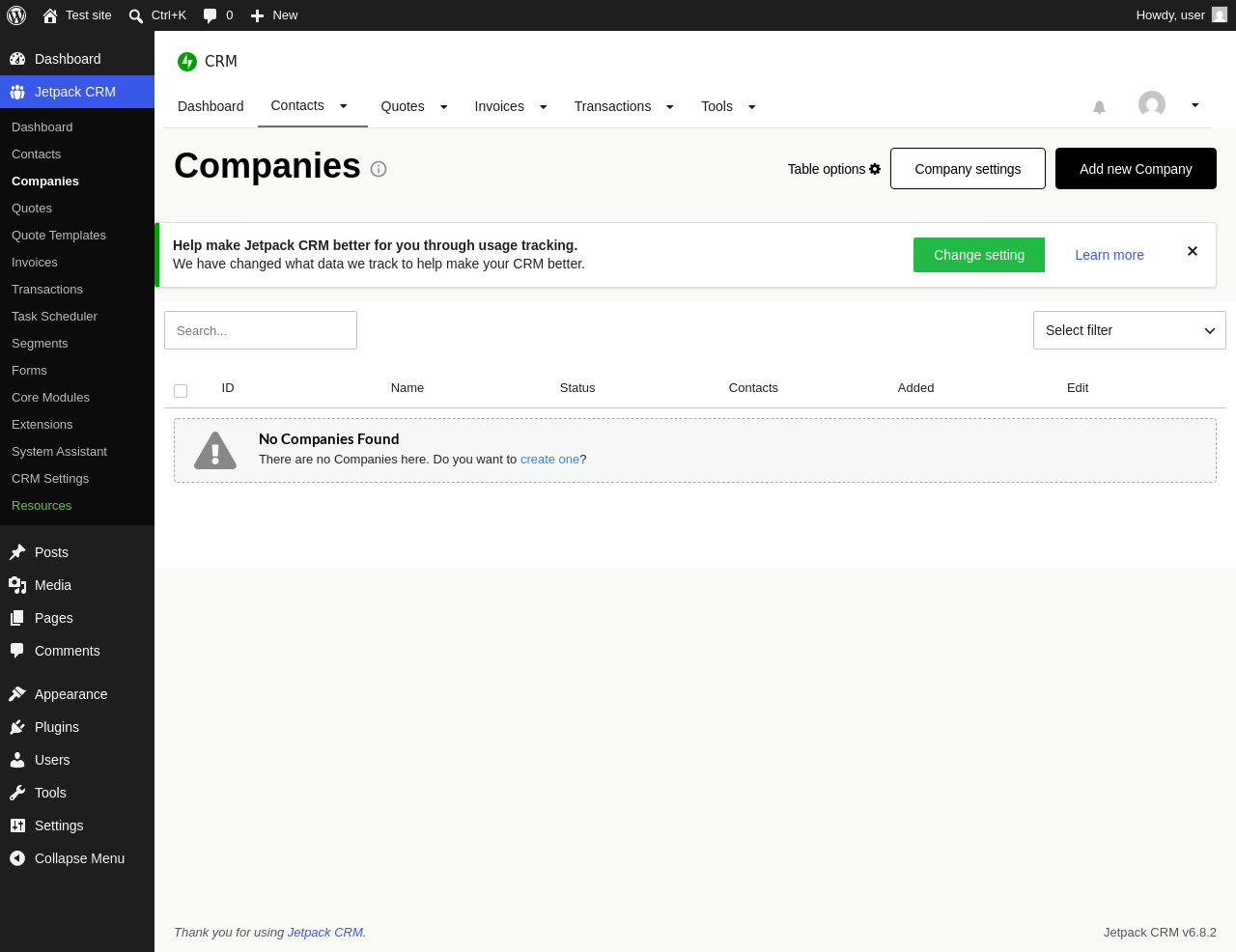Open Contacts in the left sidebar
1236x952 pixels.
[36, 154]
